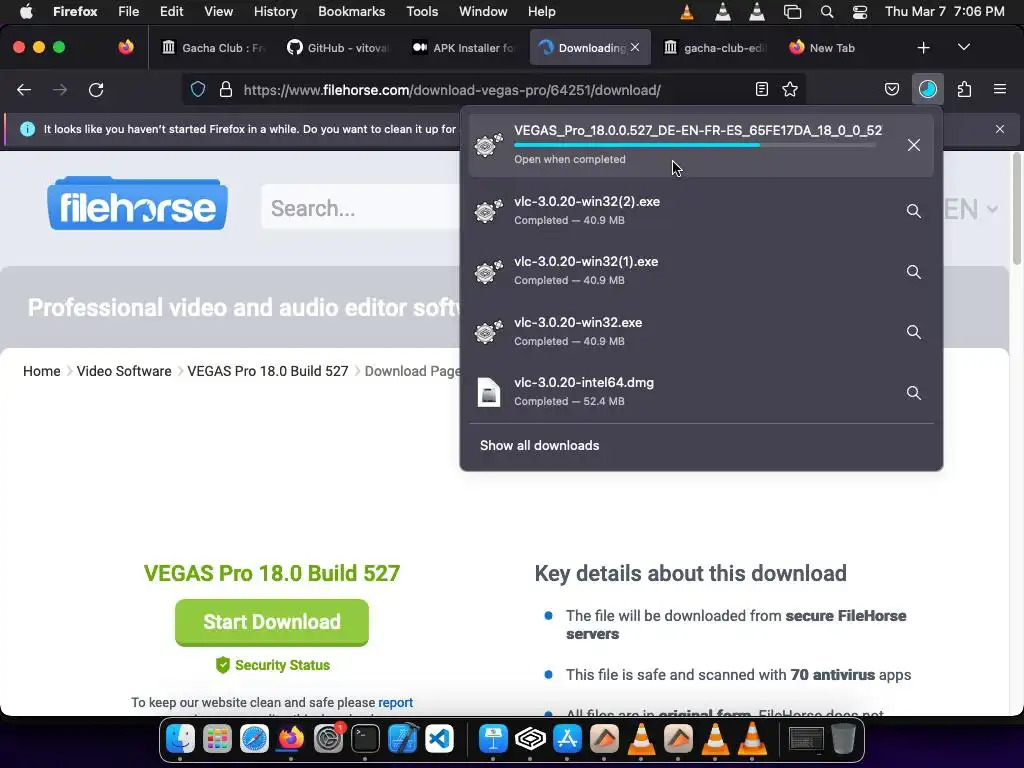Select the vlc-3.0.20-win32.exe download entry
Screen dimensions: 1024x768
(701, 332)
